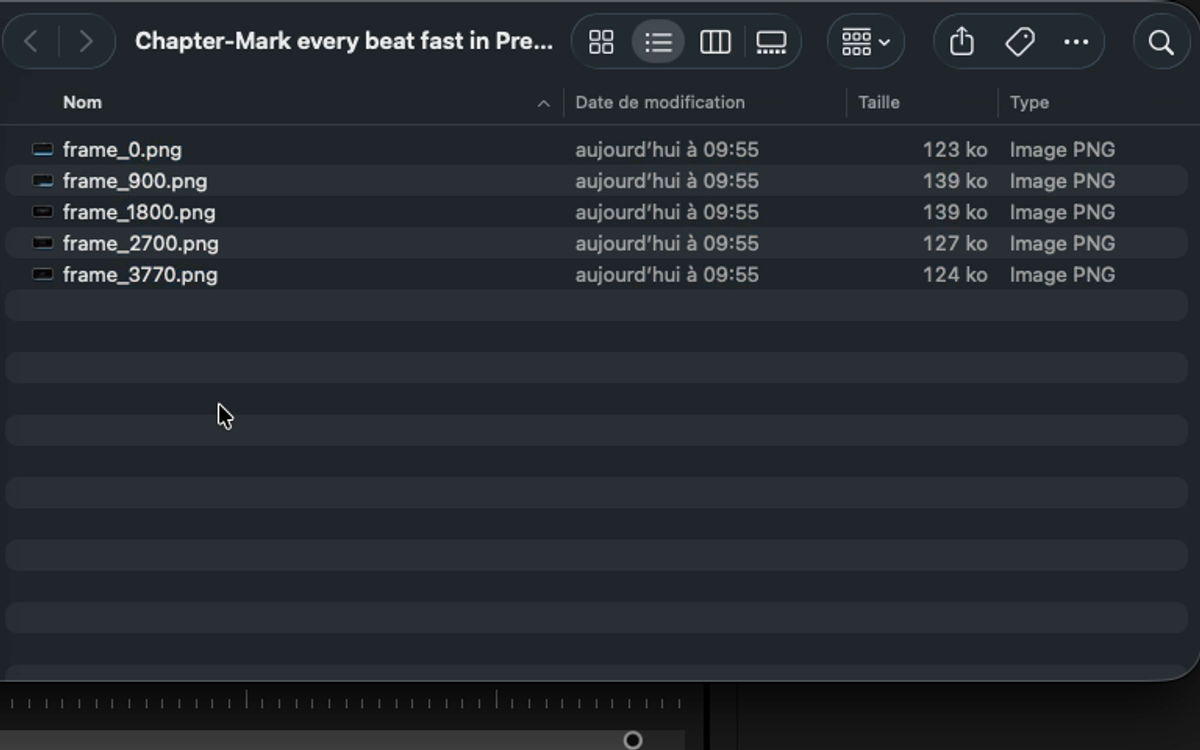Click the frame_900.png file thumbnail icon
This screenshot has width=1200, height=750.
pos(42,181)
